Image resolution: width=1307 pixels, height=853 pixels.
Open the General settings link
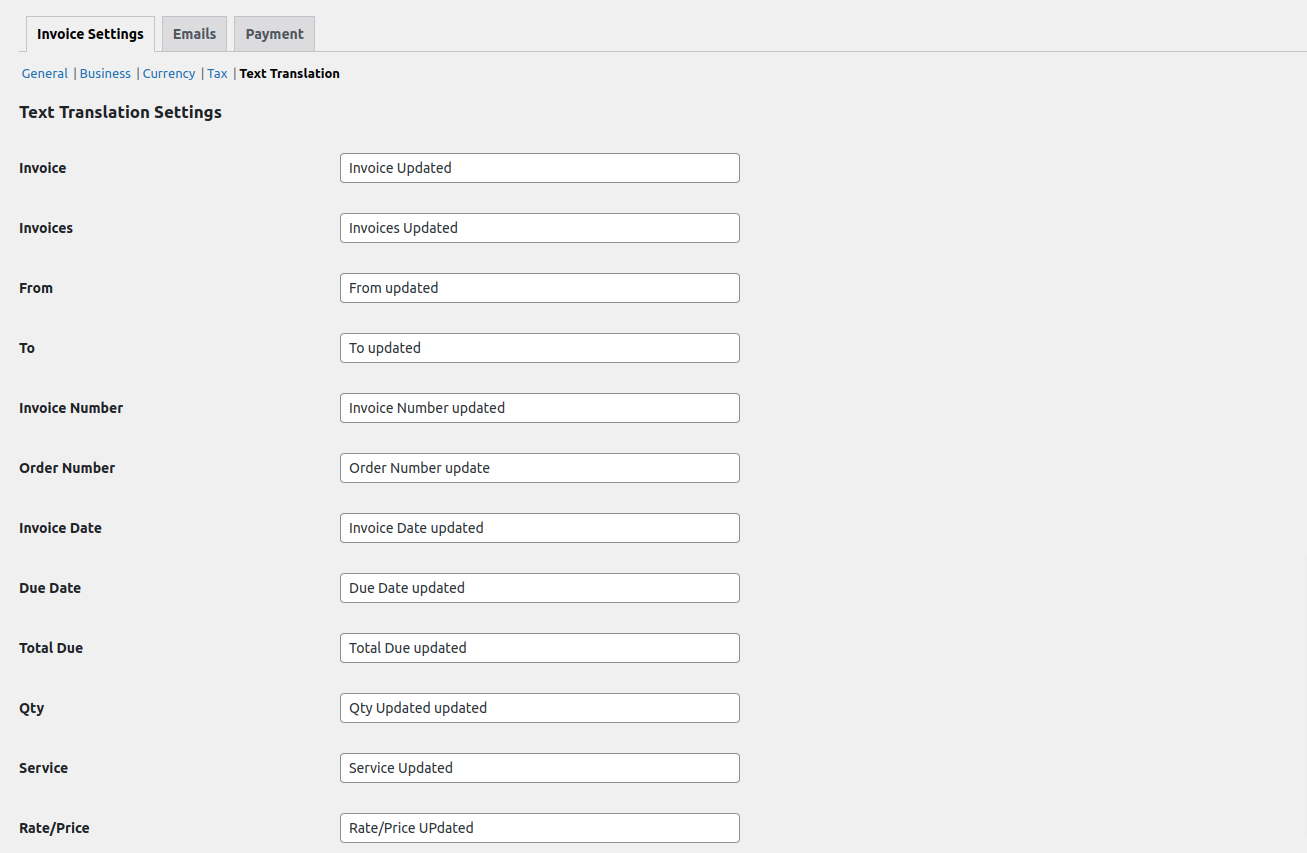pyautogui.click(x=44, y=73)
